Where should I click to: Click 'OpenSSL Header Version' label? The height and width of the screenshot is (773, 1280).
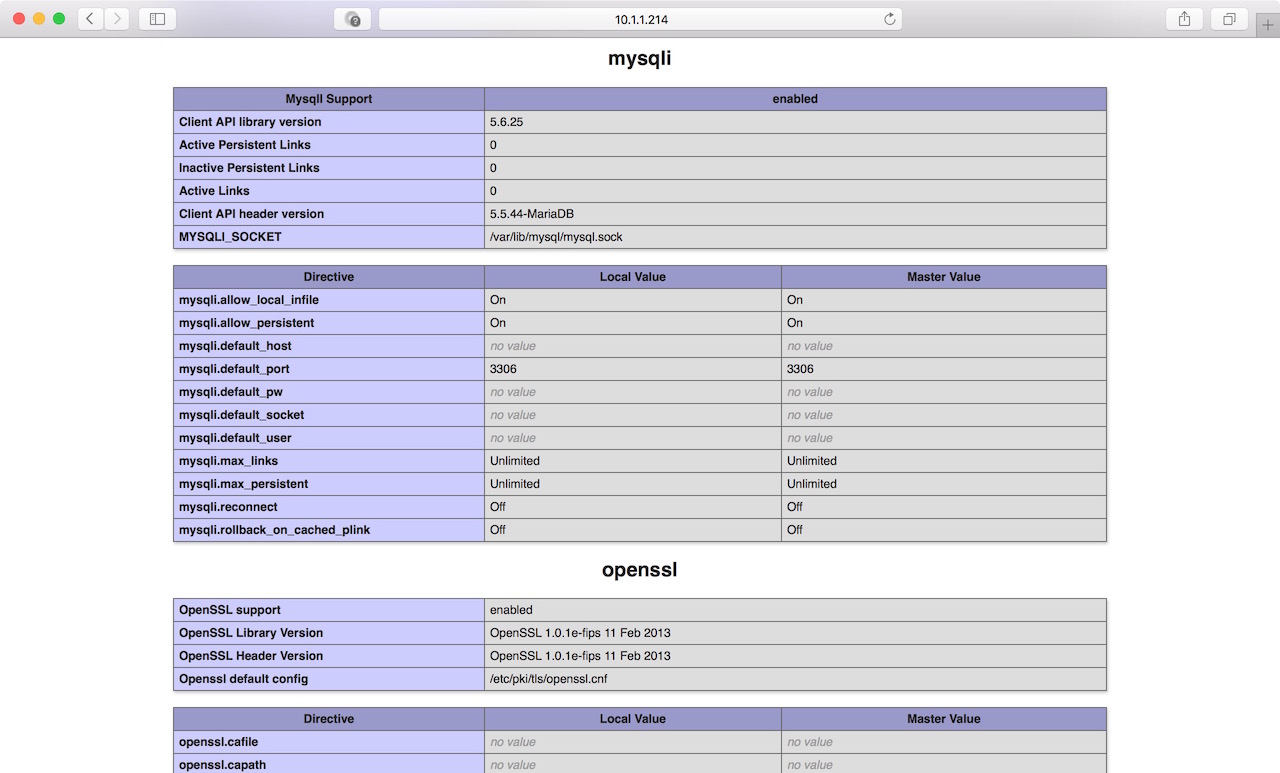click(251, 656)
